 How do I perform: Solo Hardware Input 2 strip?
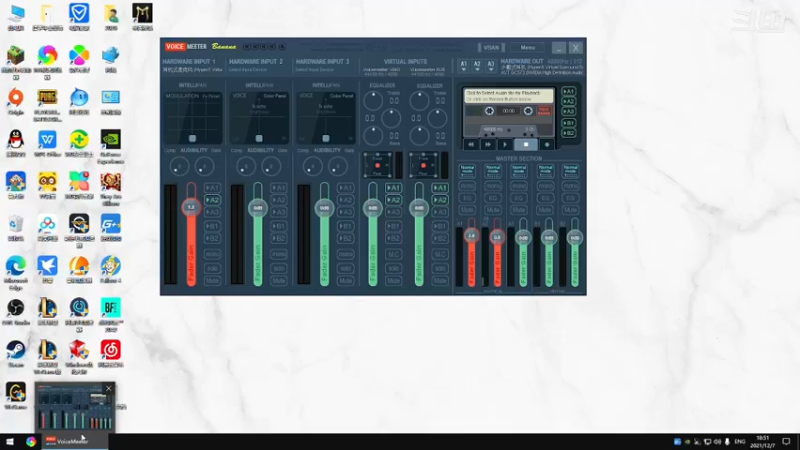pyautogui.click(x=279, y=268)
